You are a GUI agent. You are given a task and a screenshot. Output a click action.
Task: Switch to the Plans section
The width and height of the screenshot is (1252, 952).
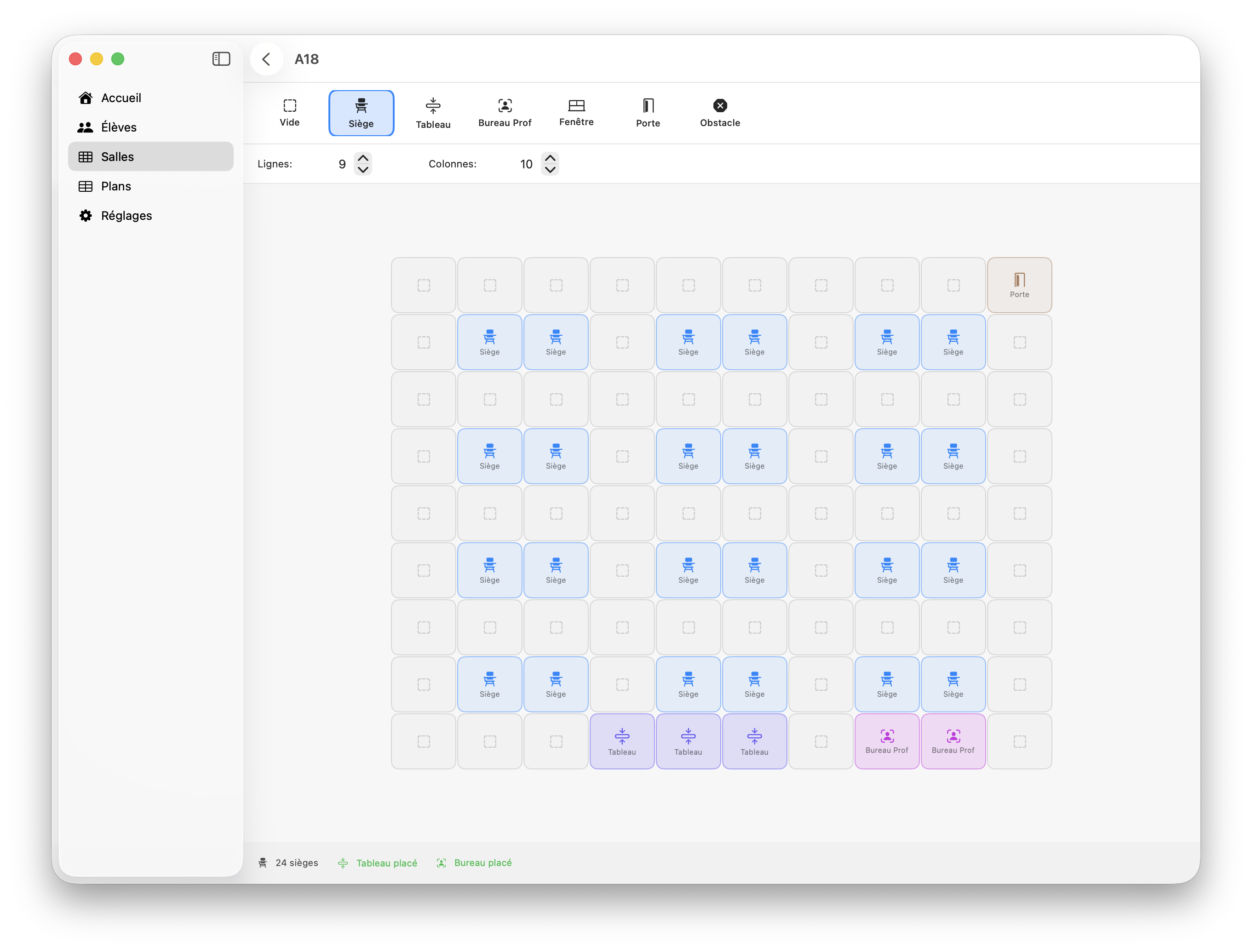tap(151, 186)
